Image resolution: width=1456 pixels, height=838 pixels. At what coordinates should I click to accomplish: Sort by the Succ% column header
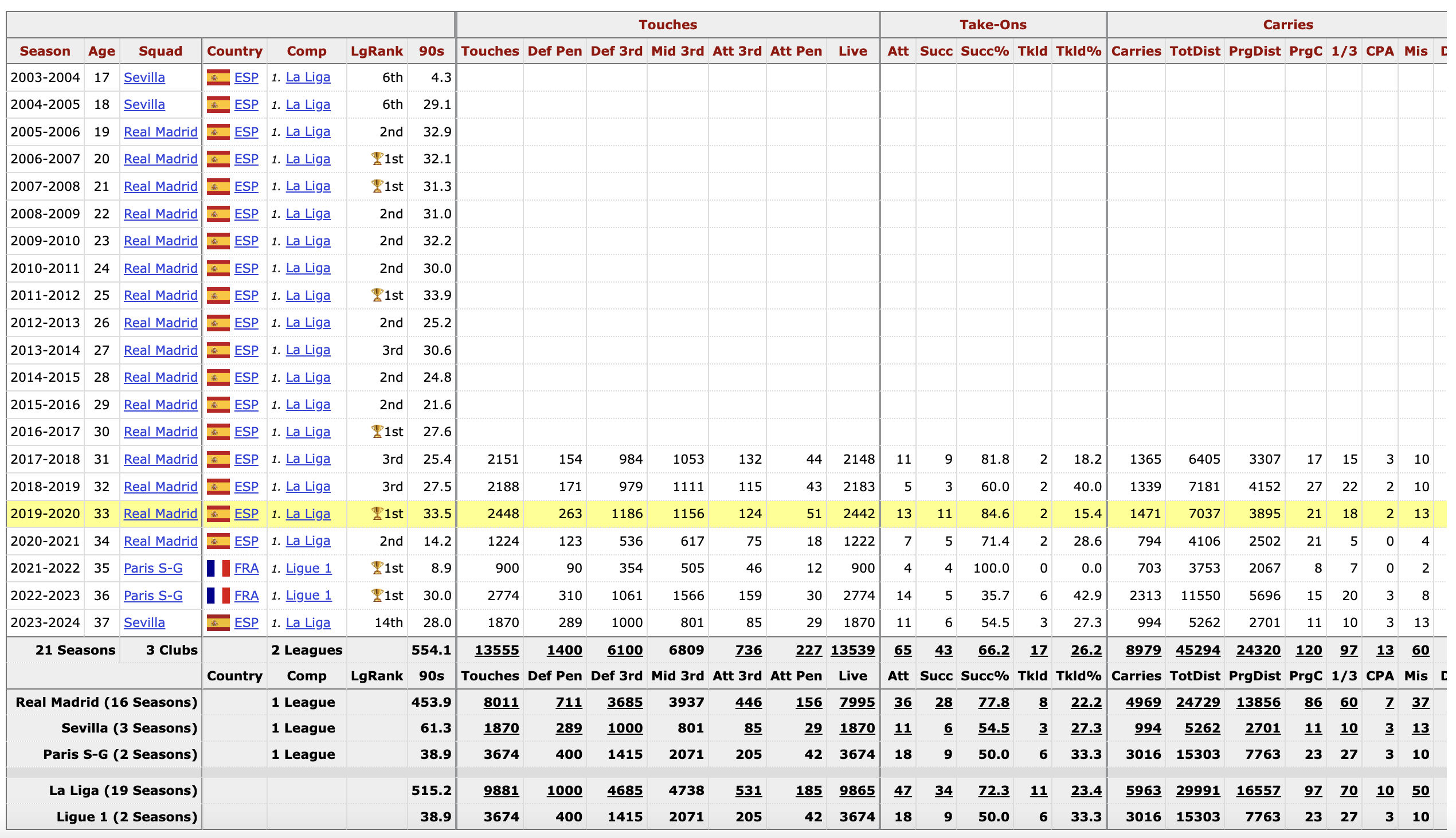(984, 51)
